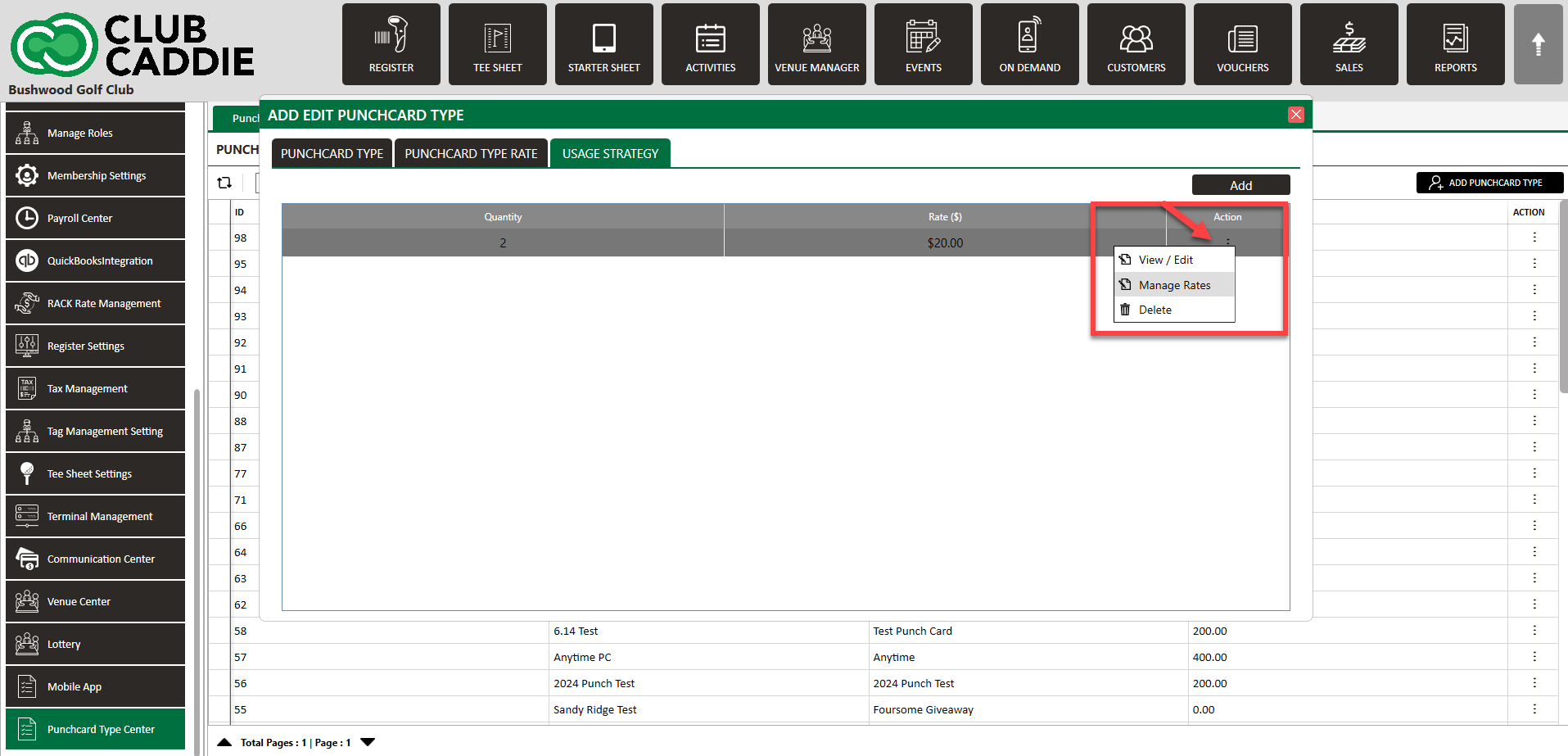Open the Reports section
The image size is (1568, 756).
1455,44
